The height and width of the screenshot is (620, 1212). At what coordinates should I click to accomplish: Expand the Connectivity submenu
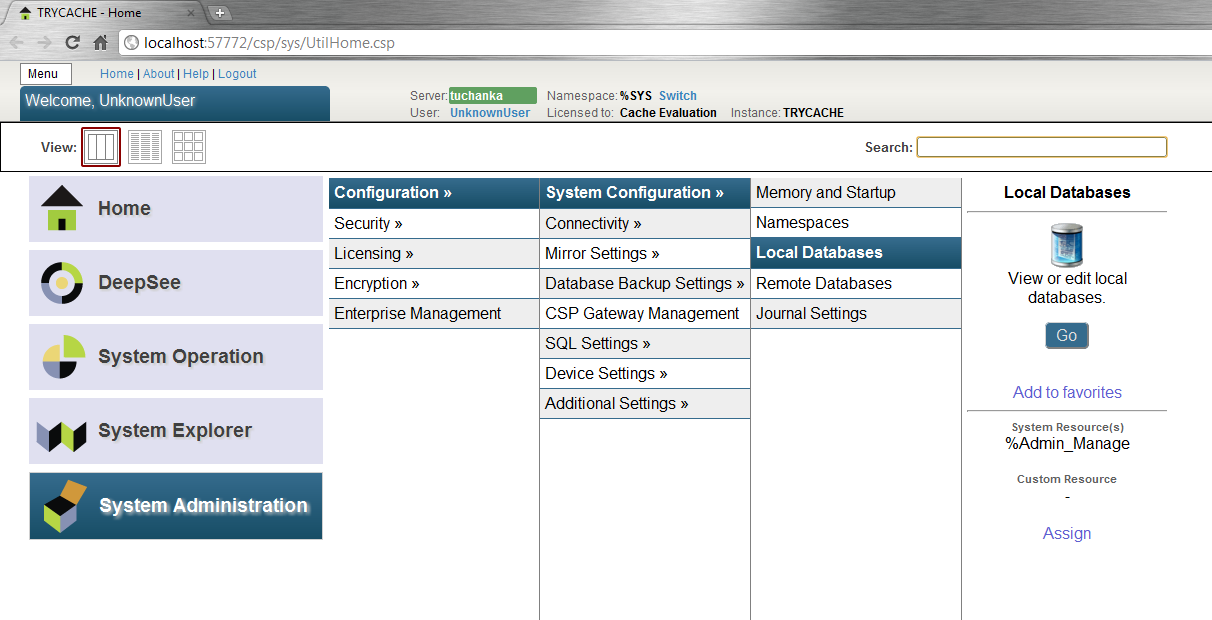pyautogui.click(x=593, y=224)
